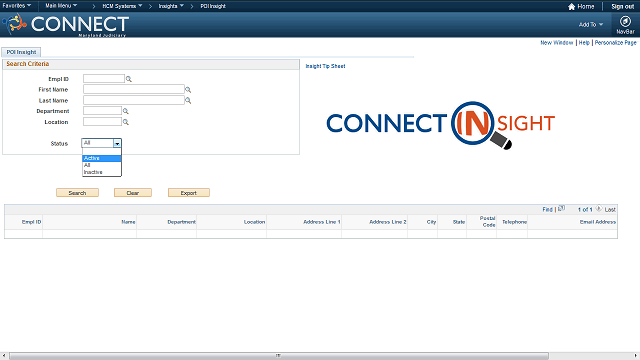Click the Empl ID column header
640x360 pixels.
pyautogui.click(x=31, y=222)
